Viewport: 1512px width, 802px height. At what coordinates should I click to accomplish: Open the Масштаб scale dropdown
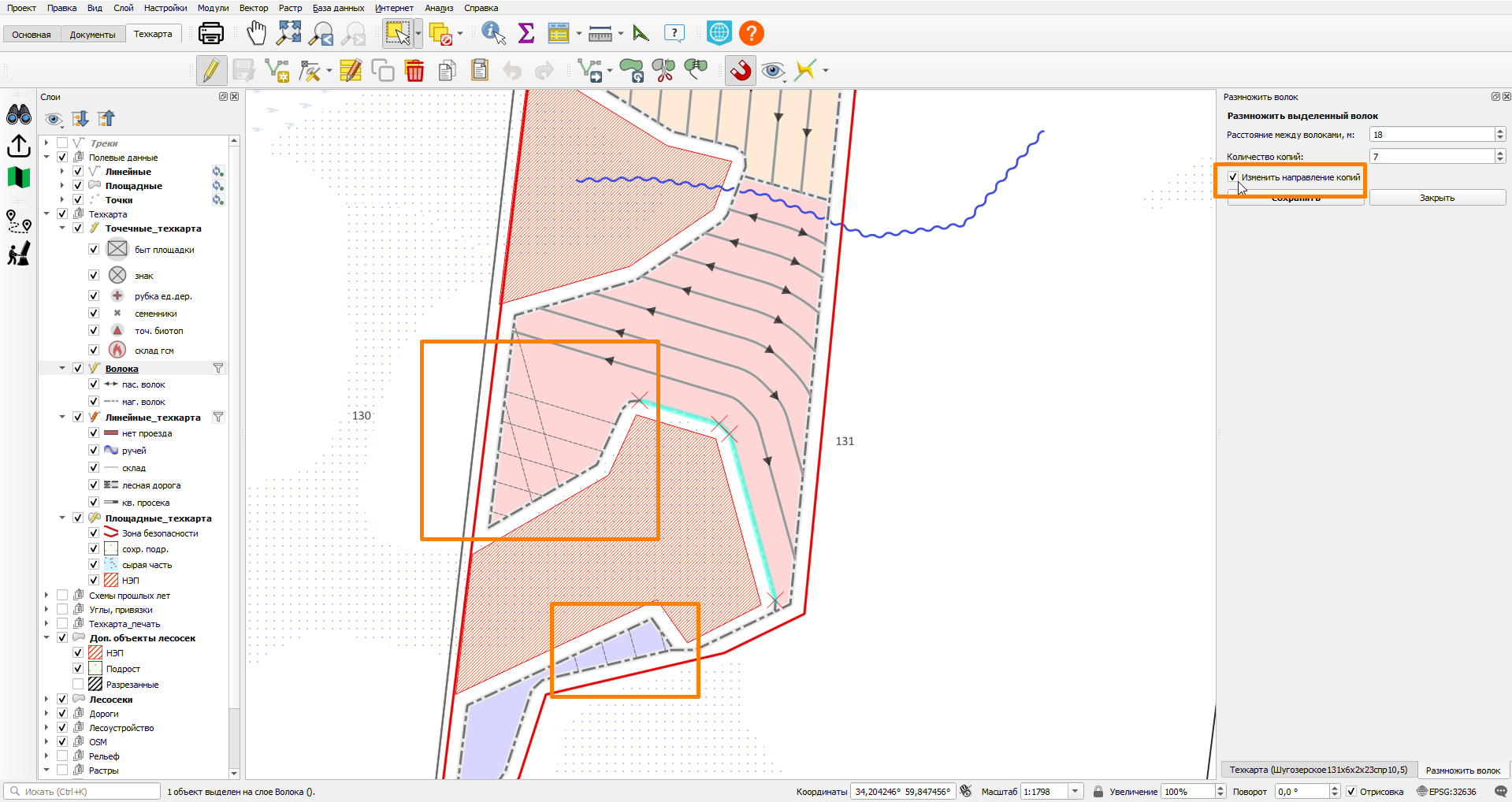pyautogui.click(x=1075, y=792)
